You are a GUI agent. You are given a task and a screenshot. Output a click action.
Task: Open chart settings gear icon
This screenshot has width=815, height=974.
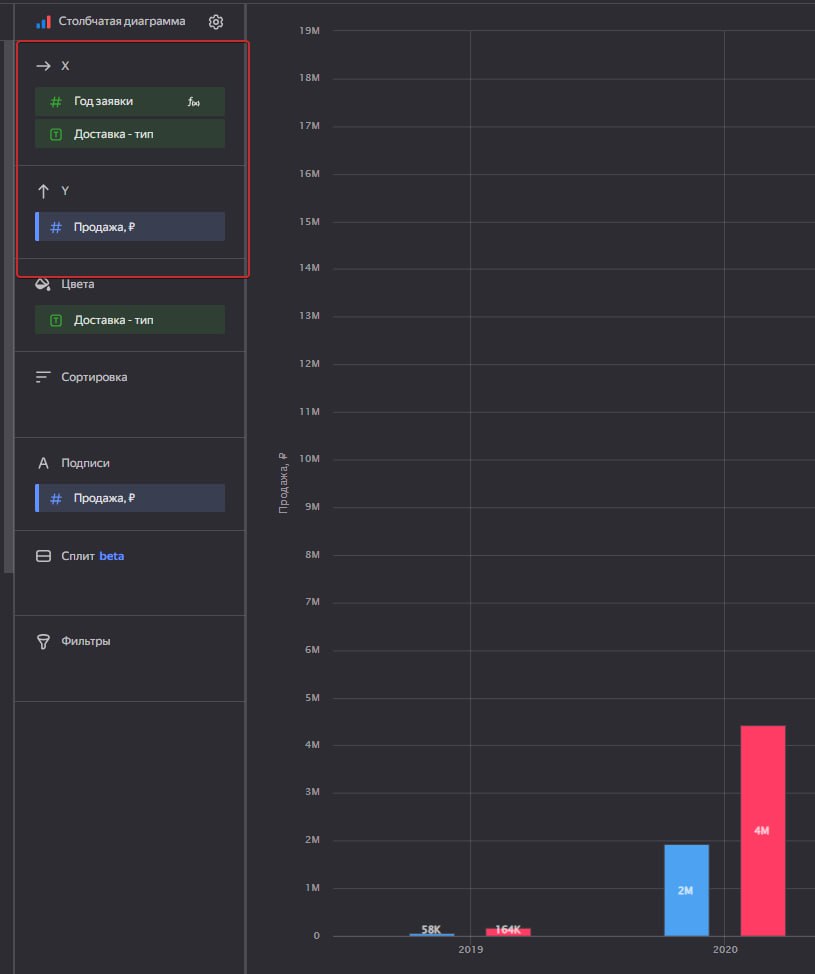tap(216, 22)
